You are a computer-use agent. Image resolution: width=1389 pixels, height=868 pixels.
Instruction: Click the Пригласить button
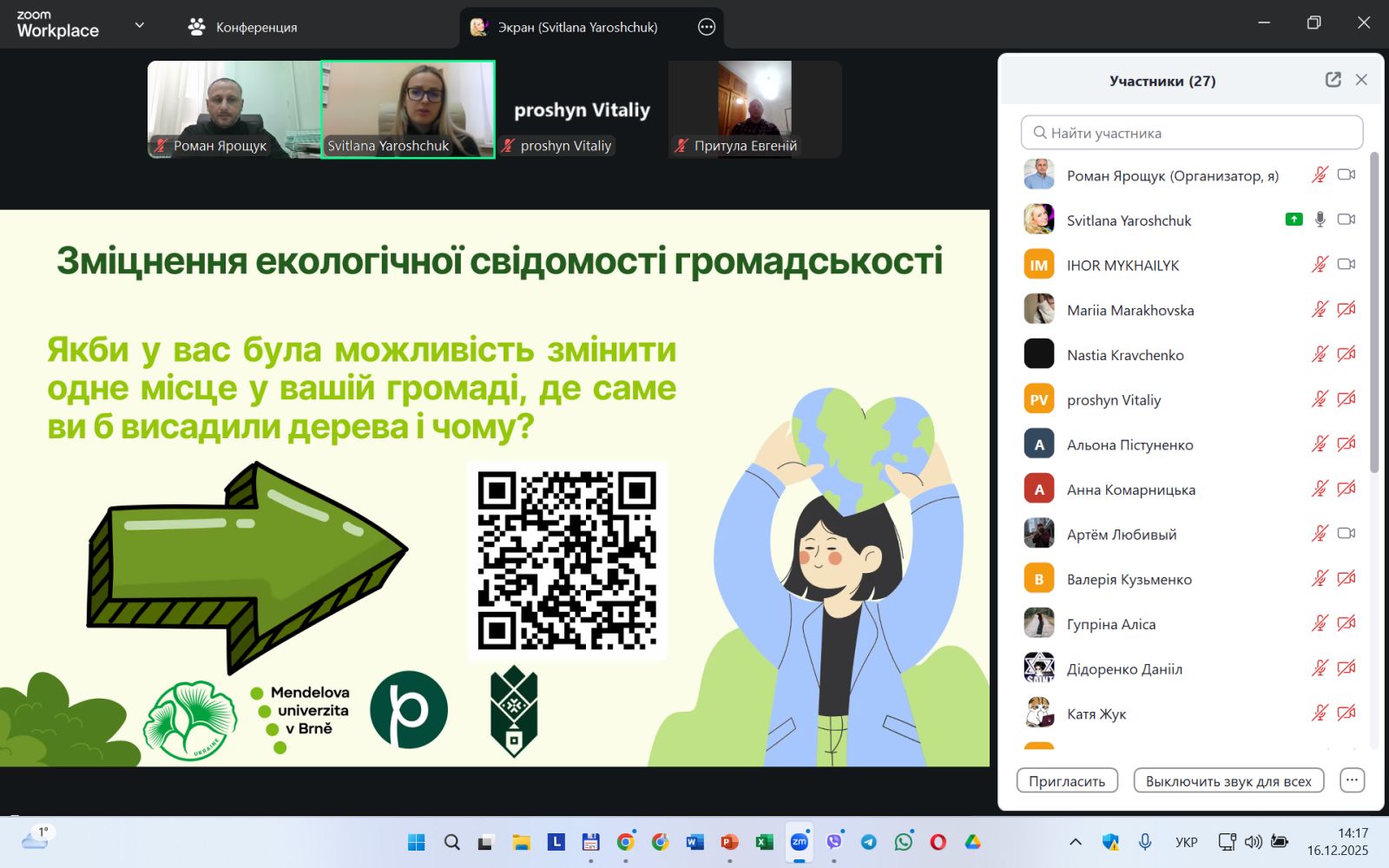[1067, 780]
